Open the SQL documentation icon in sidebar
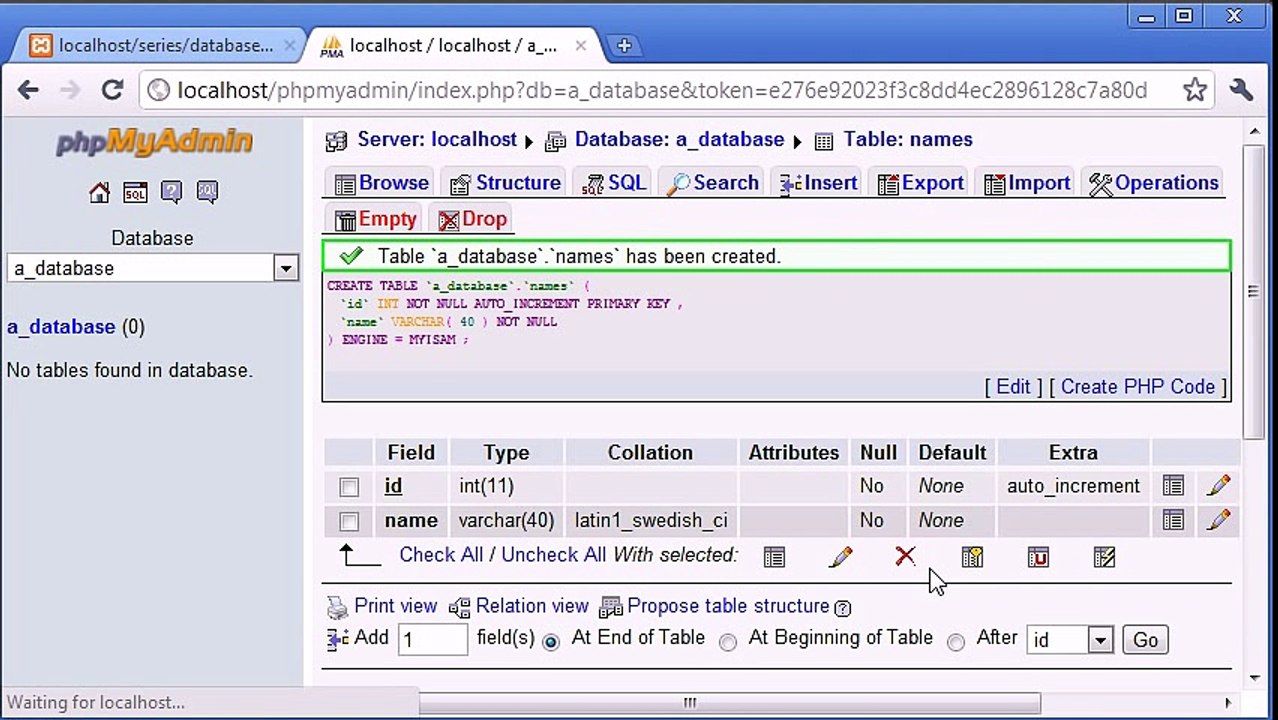The width and height of the screenshot is (1278, 720). (x=207, y=192)
